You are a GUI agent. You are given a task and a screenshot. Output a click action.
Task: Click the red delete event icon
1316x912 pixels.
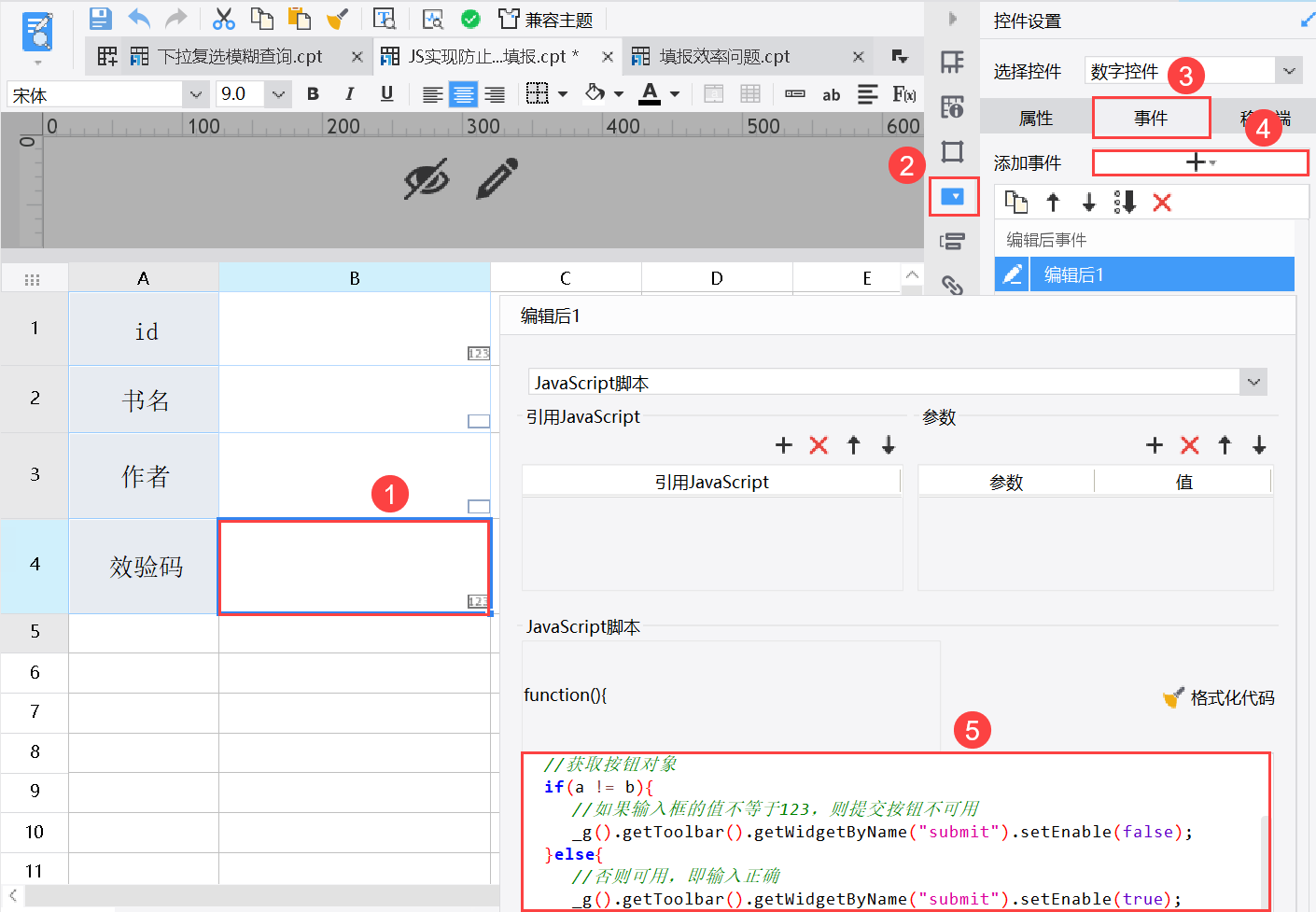point(1162,203)
